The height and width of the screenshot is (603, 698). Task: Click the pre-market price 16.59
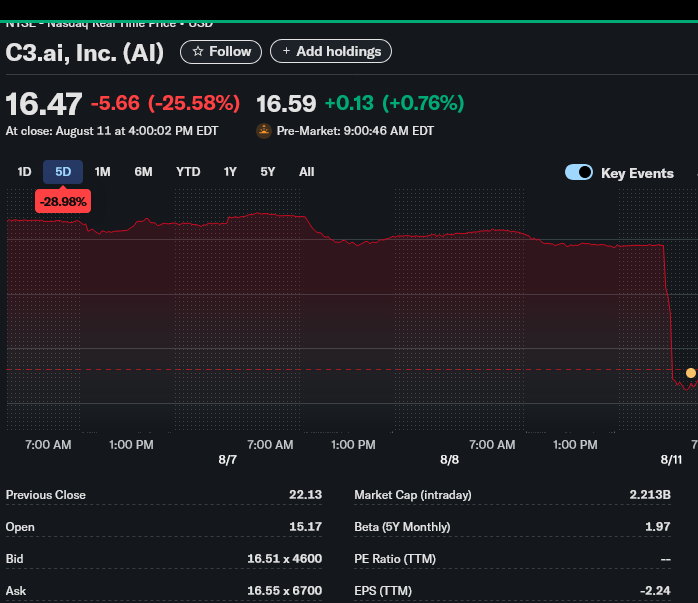point(286,104)
